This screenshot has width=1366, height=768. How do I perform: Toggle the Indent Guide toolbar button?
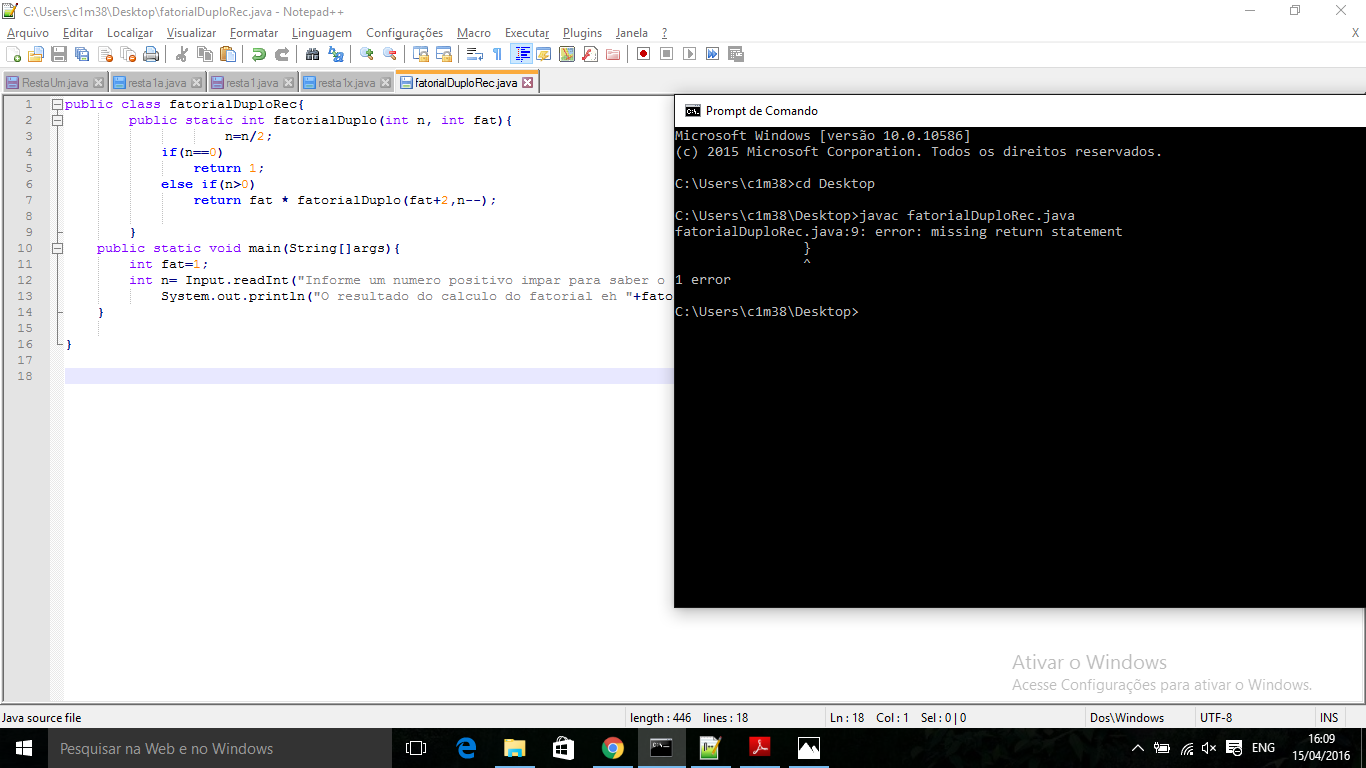(521, 54)
